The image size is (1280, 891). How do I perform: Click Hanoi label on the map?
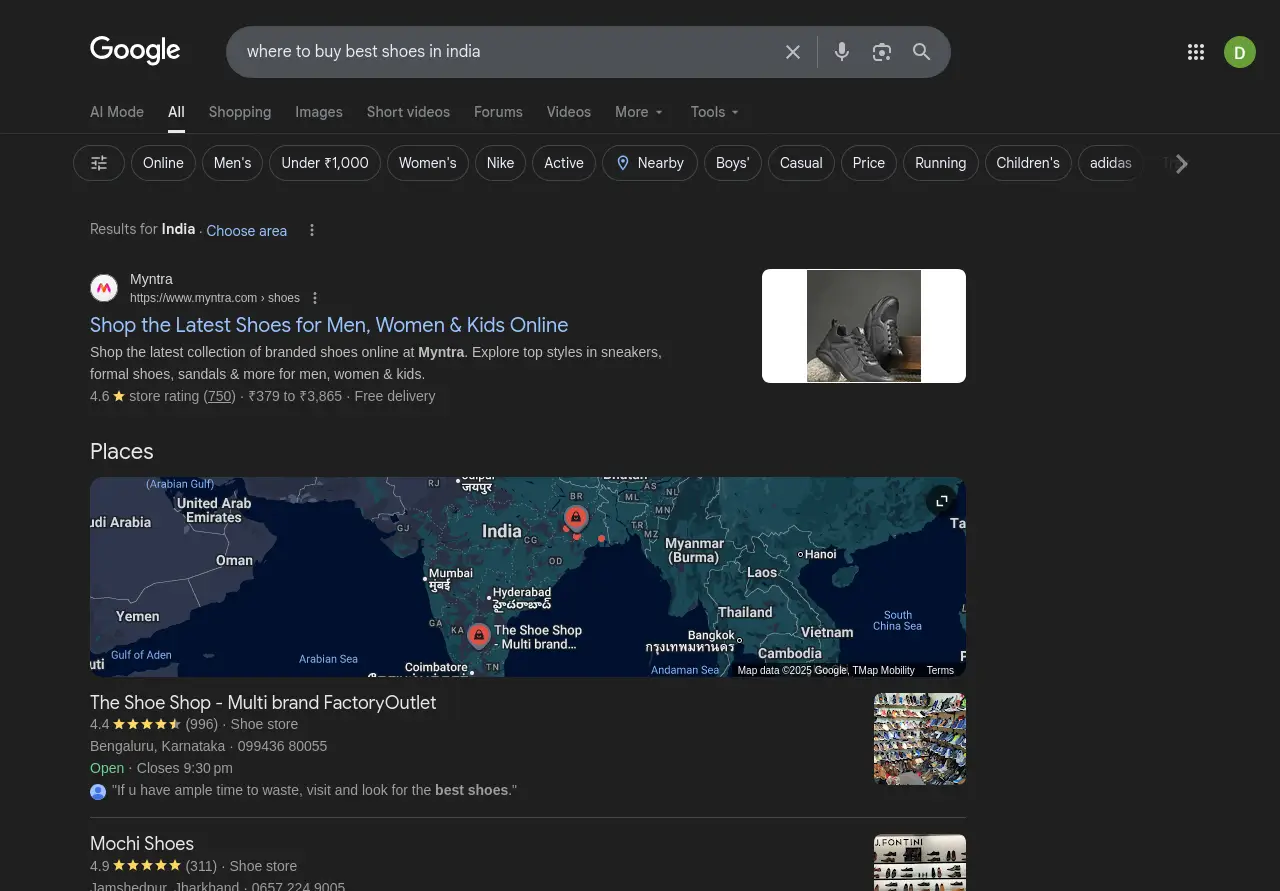[820, 554]
